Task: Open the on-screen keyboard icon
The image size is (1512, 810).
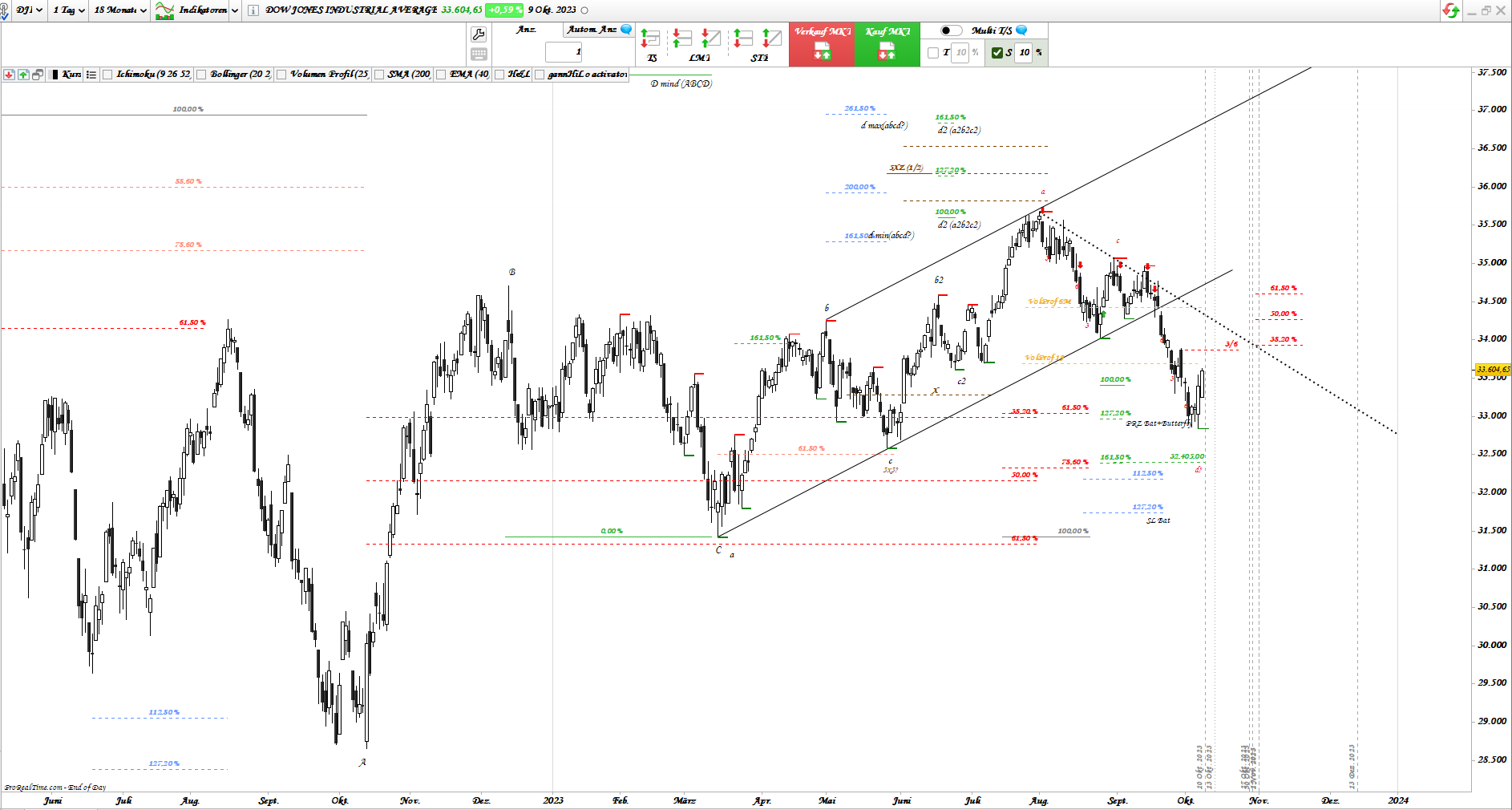Action: 479,54
